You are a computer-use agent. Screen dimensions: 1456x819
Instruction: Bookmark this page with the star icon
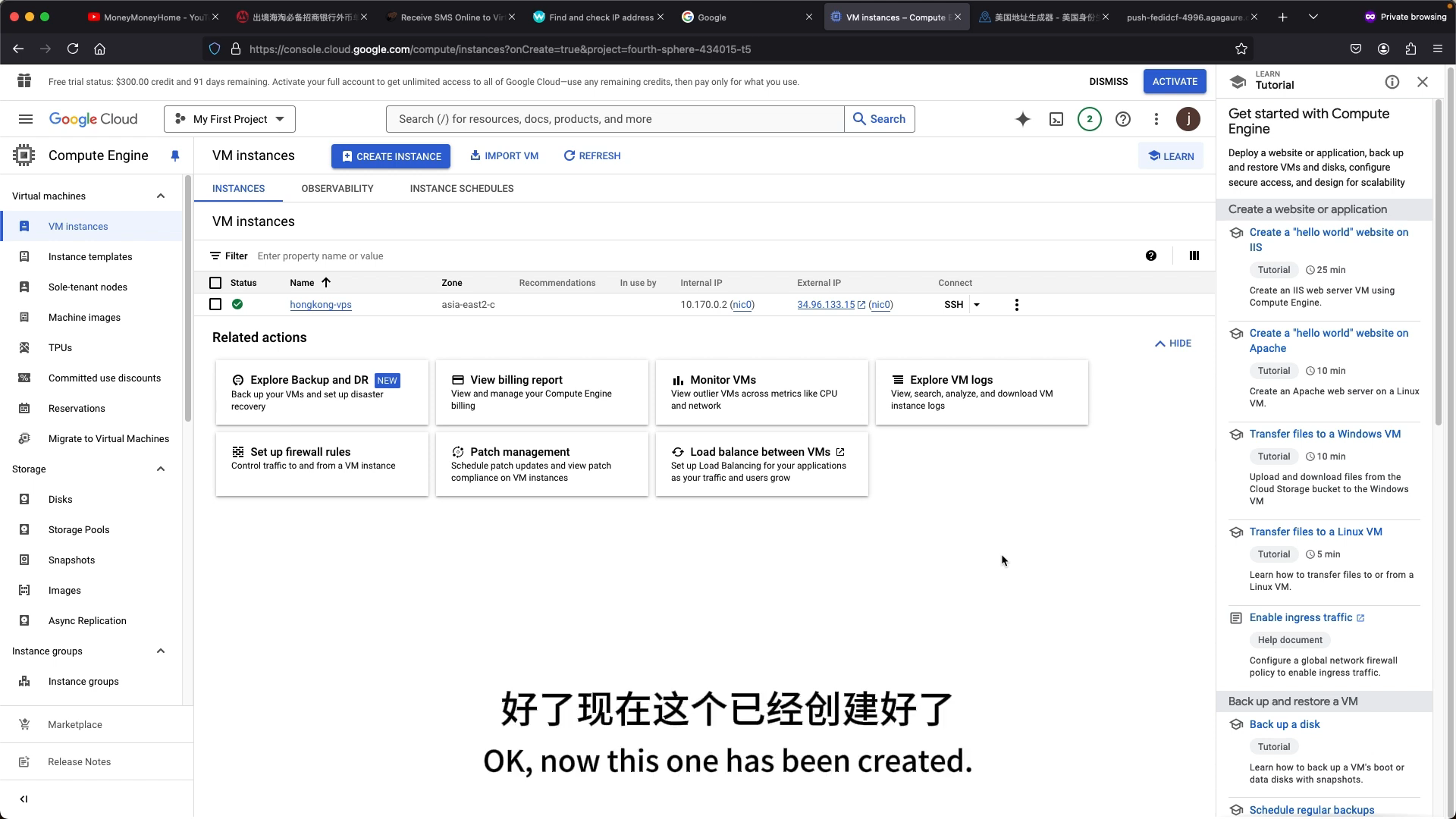1241,49
